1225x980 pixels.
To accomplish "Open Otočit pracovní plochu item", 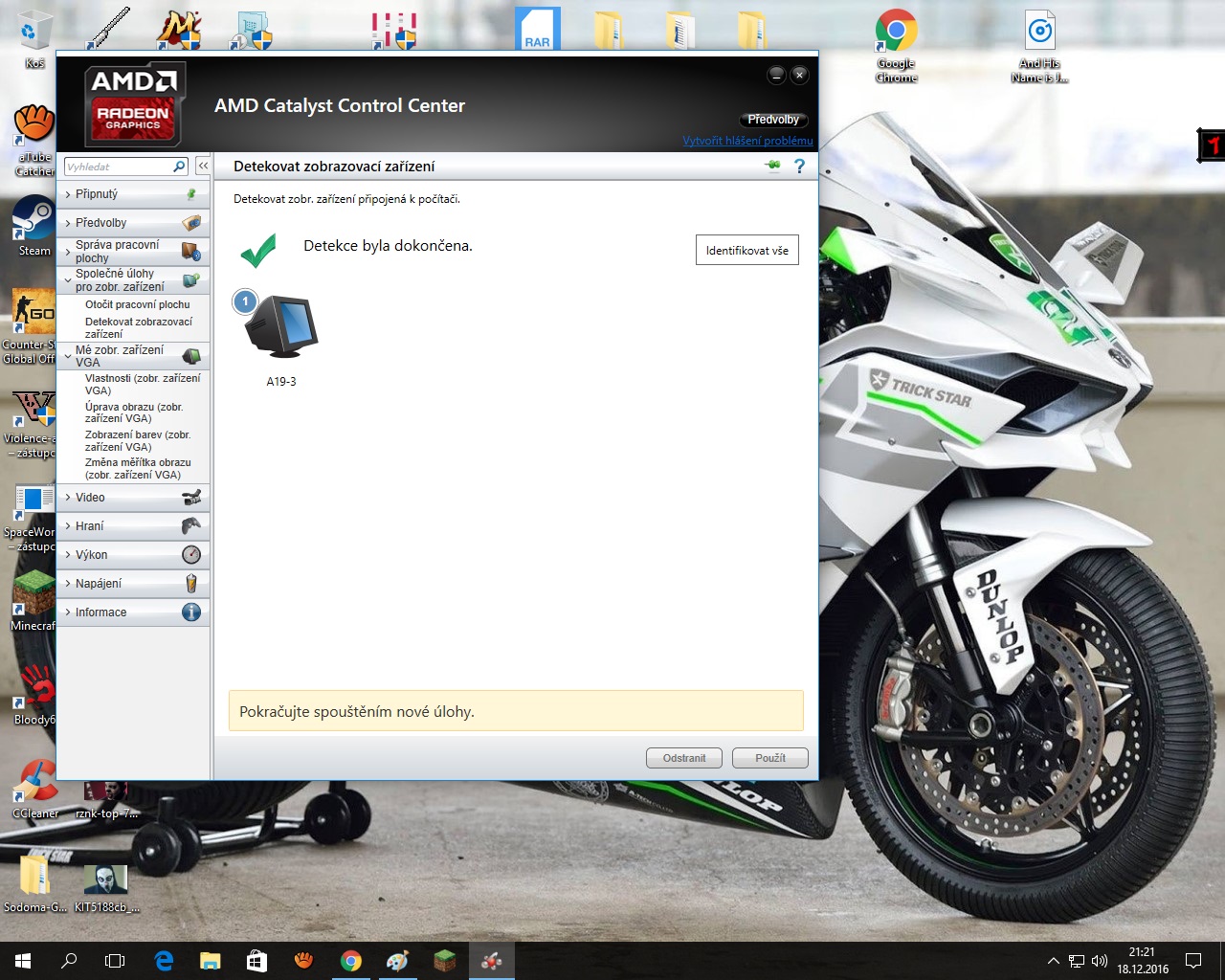I will tap(137, 304).
